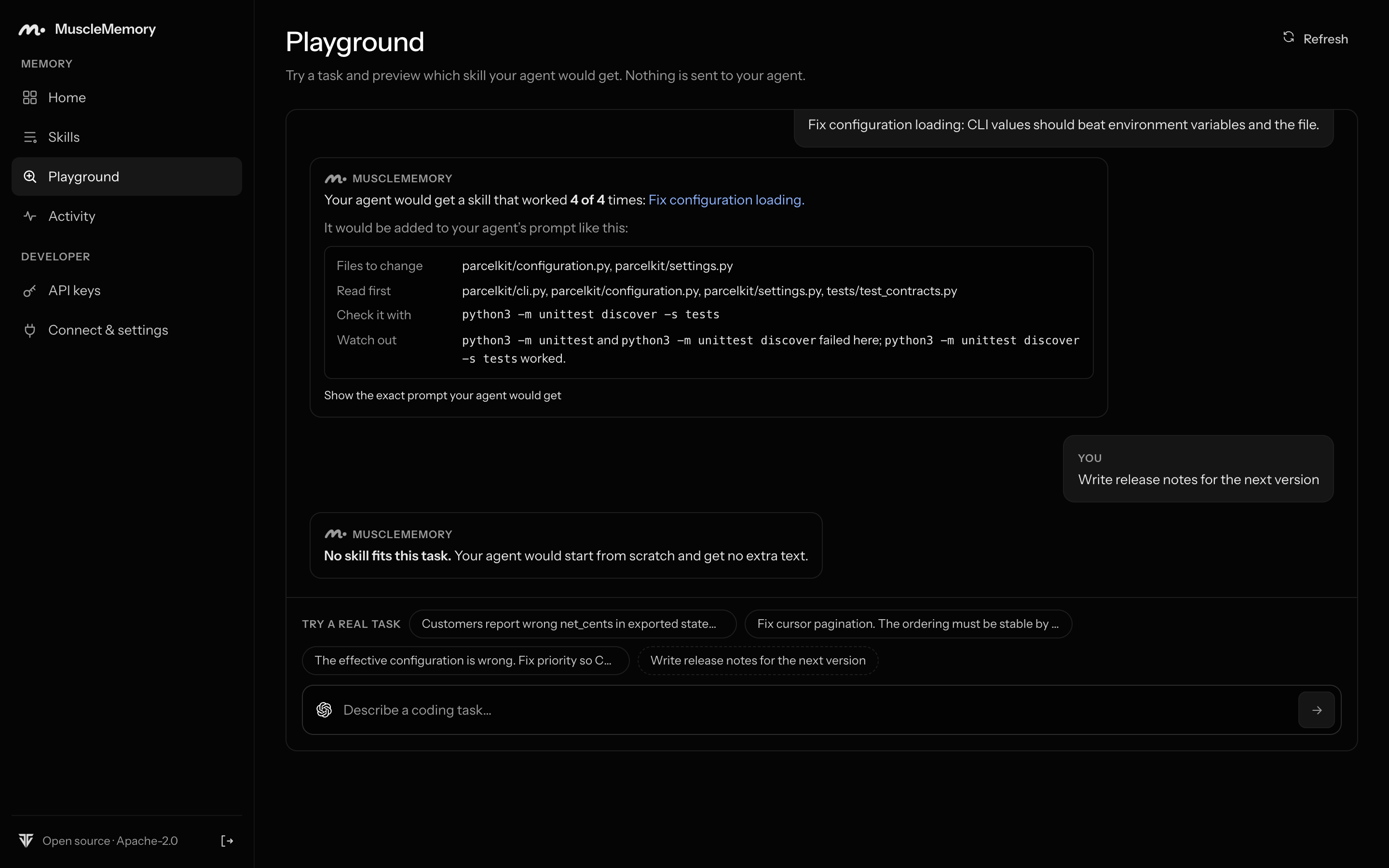Click the 'python3 -m unittest discover -s tests' check command
1389x868 pixels.
[591, 314]
